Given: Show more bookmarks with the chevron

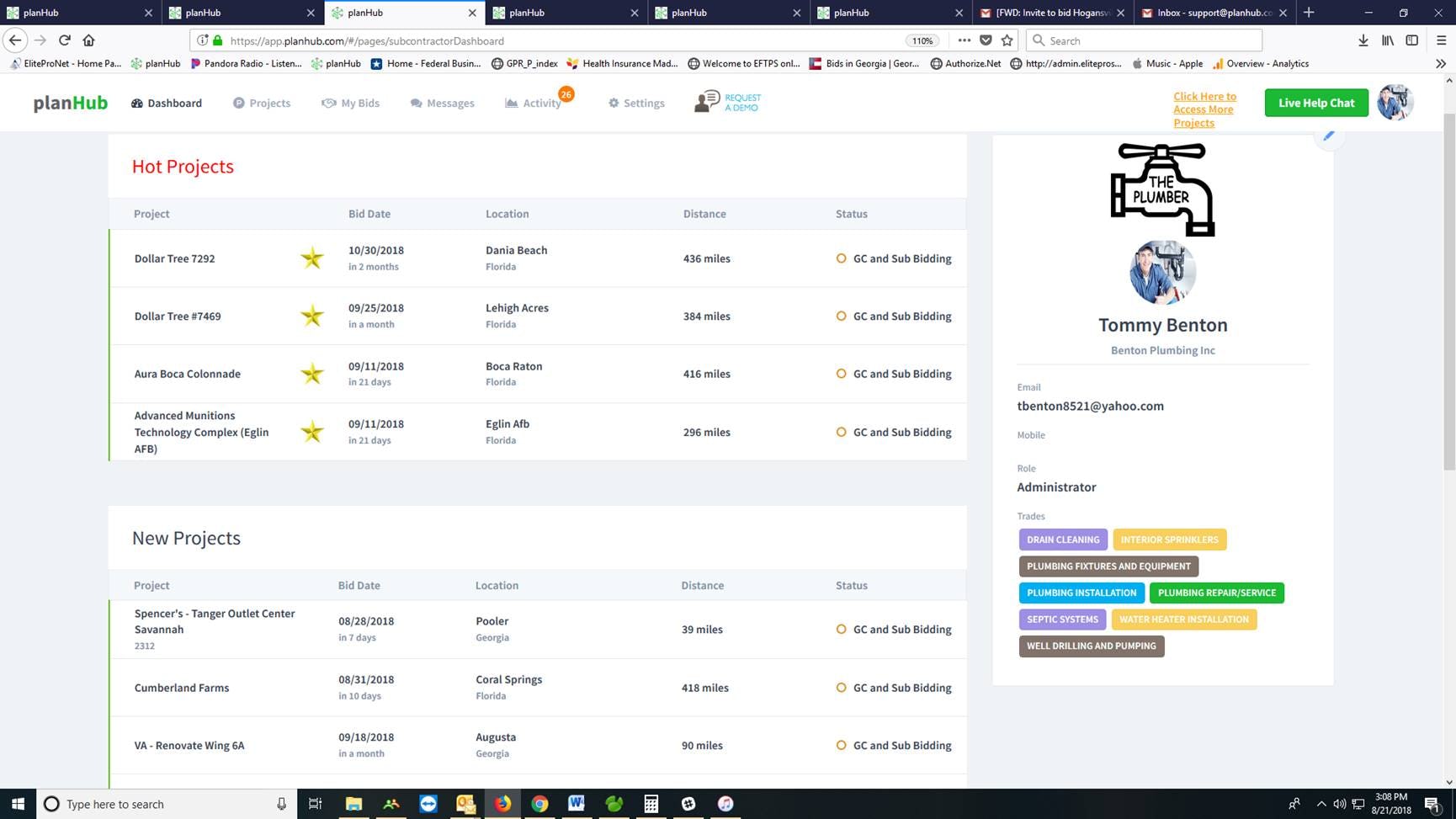Looking at the screenshot, I should (x=1441, y=63).
